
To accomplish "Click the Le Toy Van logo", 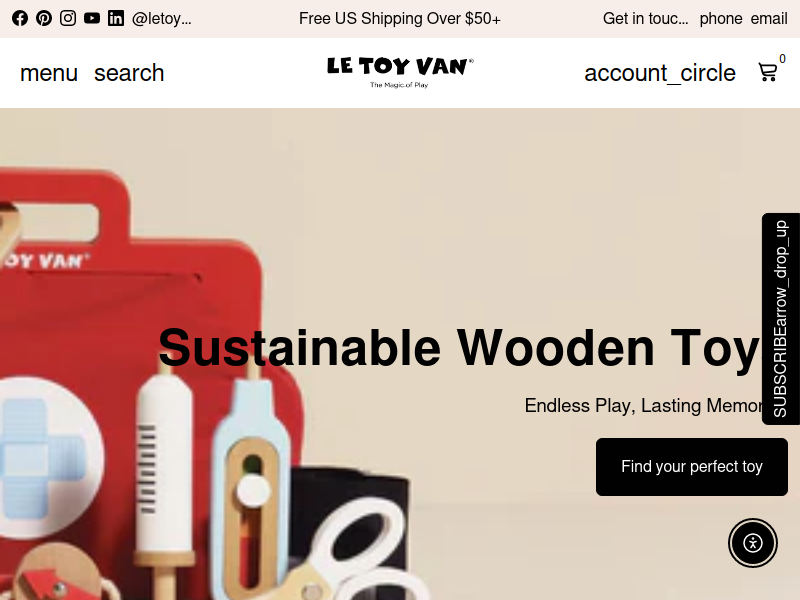I will click(400, 72).
